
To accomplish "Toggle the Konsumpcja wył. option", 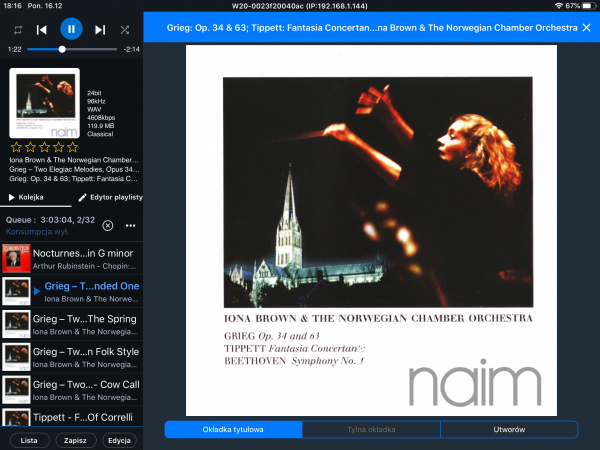I will click(37, 232).
